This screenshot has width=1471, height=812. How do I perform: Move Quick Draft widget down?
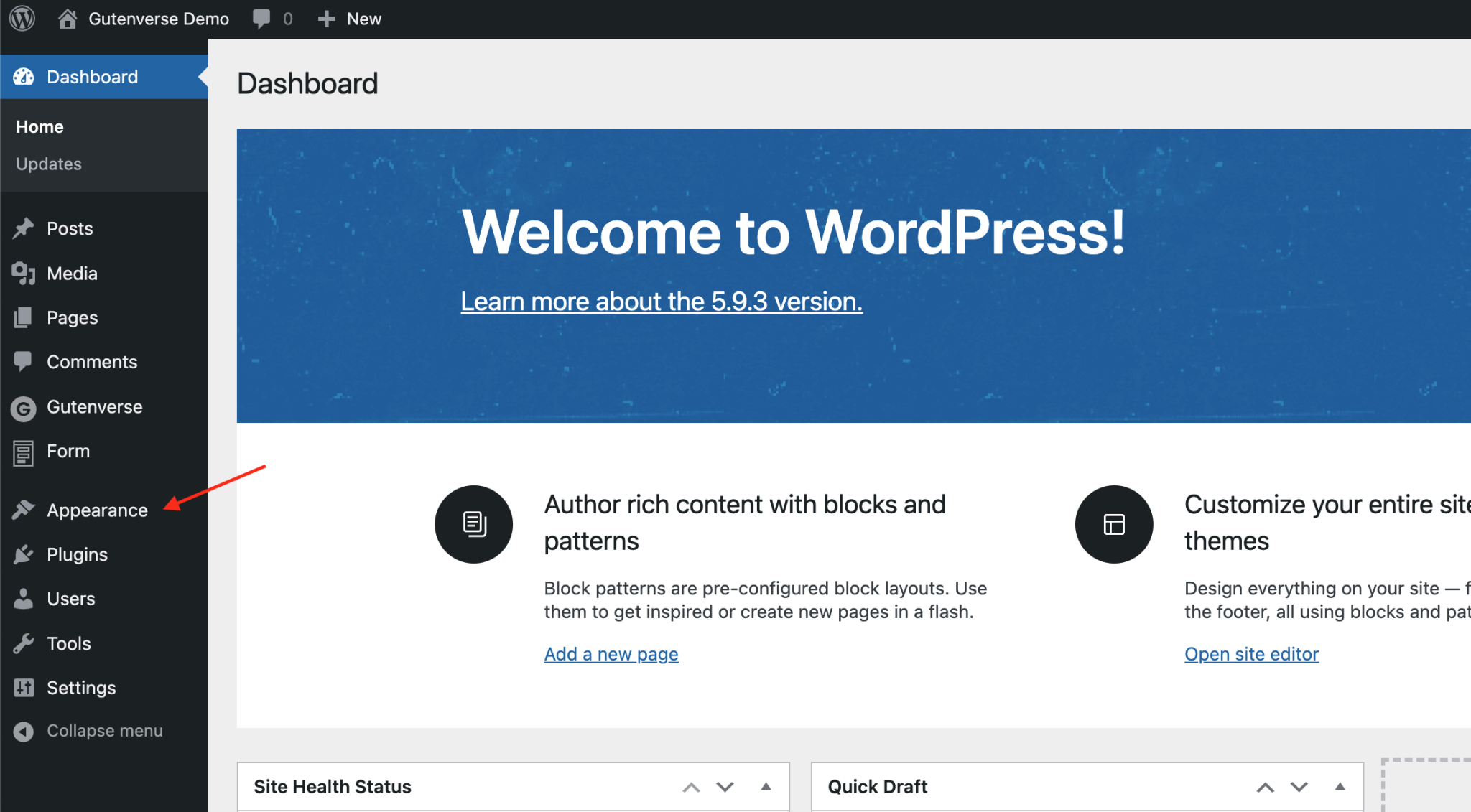[1299, 786]
